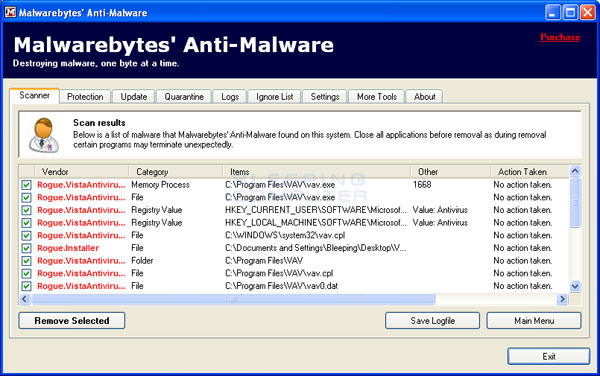Click the horizontal scrollbar left arrow

point(24,299)
